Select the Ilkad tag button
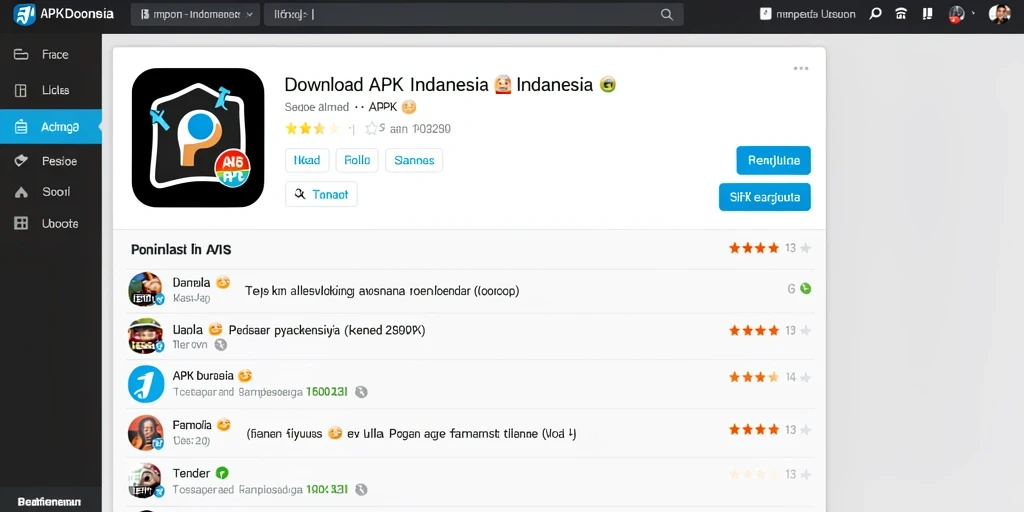 tap(306, 160)
